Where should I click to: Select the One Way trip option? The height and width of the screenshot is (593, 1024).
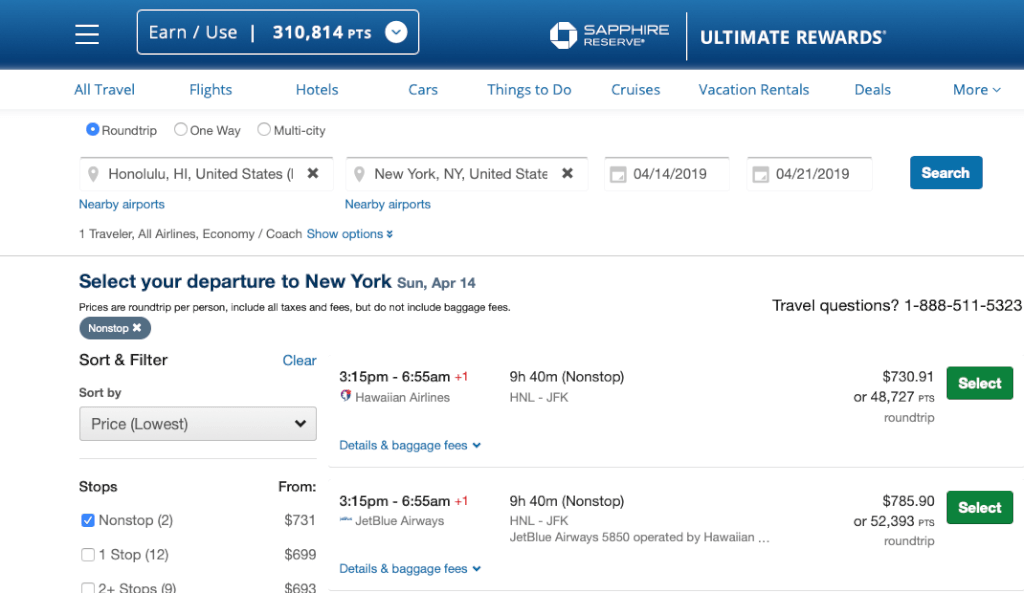[x=181, y=130]
